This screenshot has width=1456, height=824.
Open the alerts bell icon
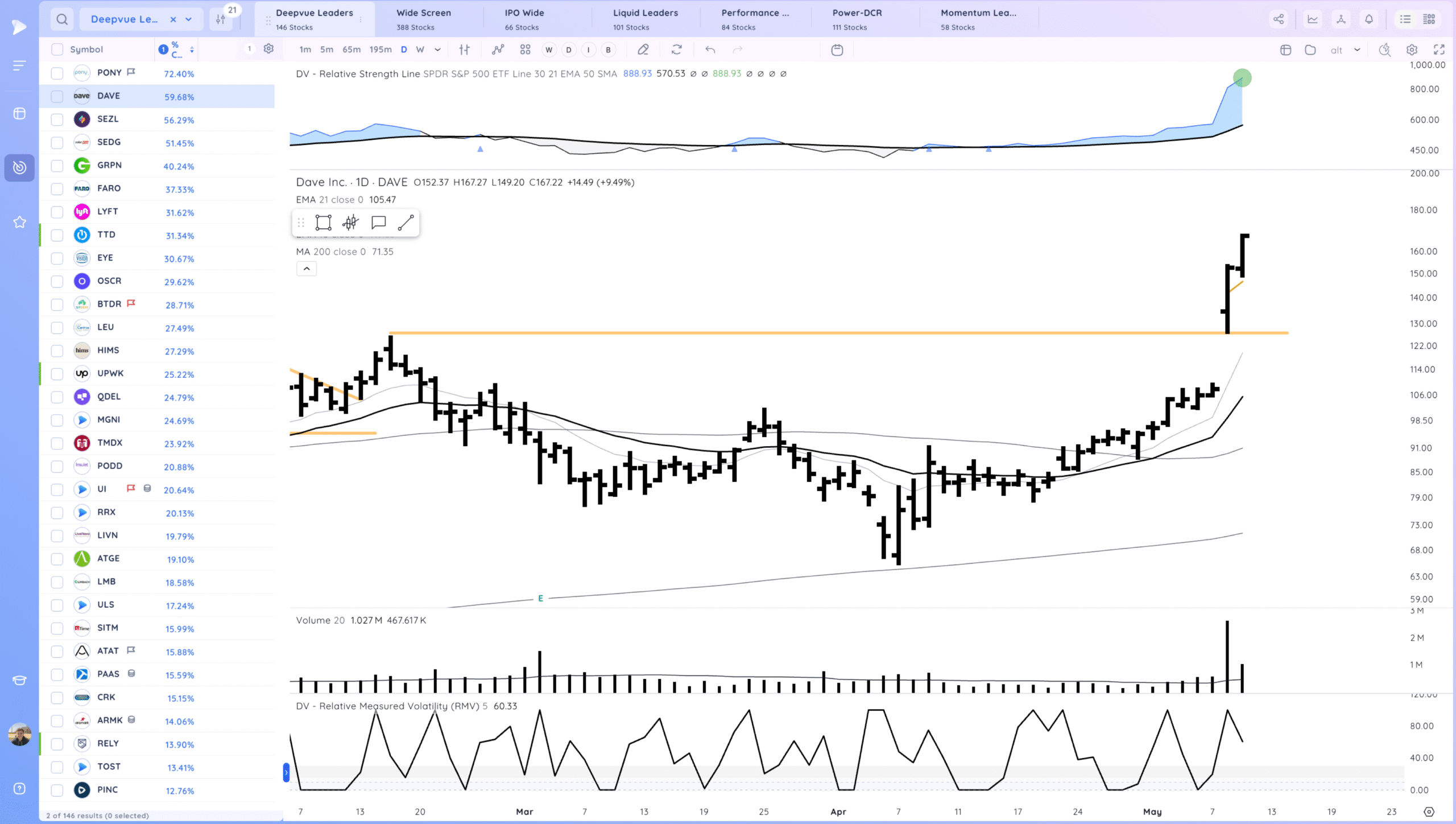[x=1369, y=19]
